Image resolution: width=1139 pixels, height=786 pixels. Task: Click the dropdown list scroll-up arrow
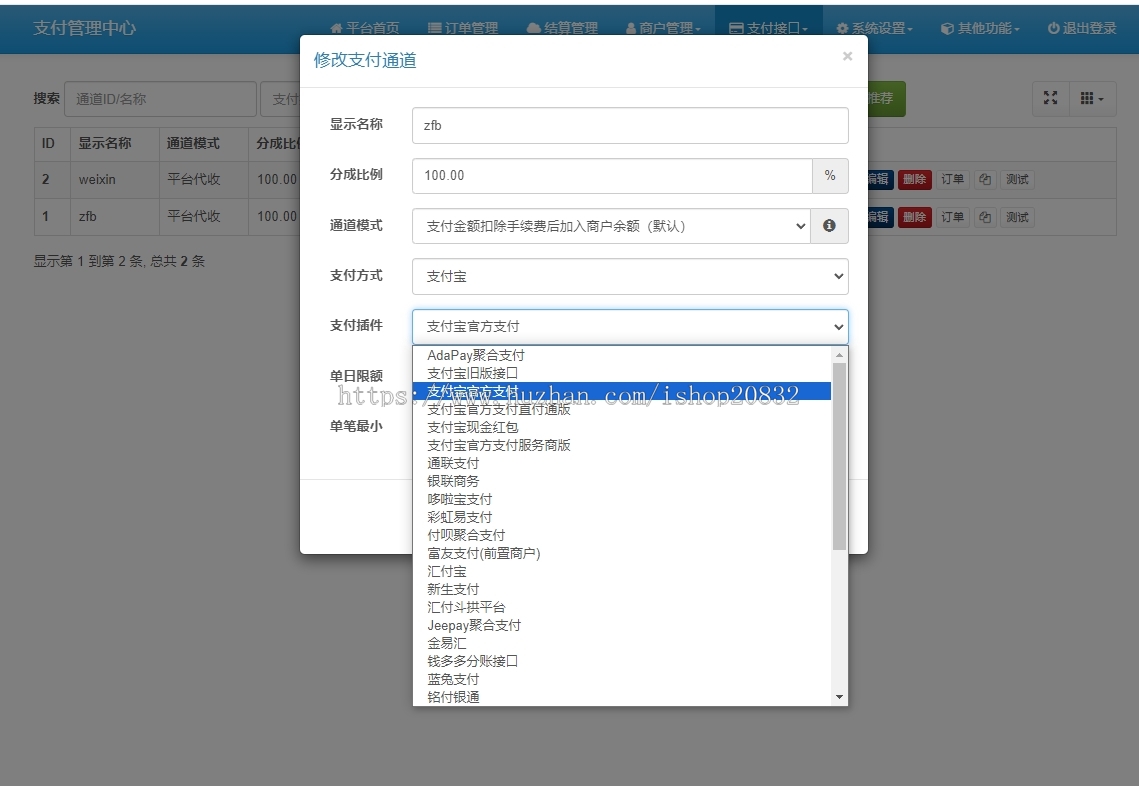tap(839, 354)
